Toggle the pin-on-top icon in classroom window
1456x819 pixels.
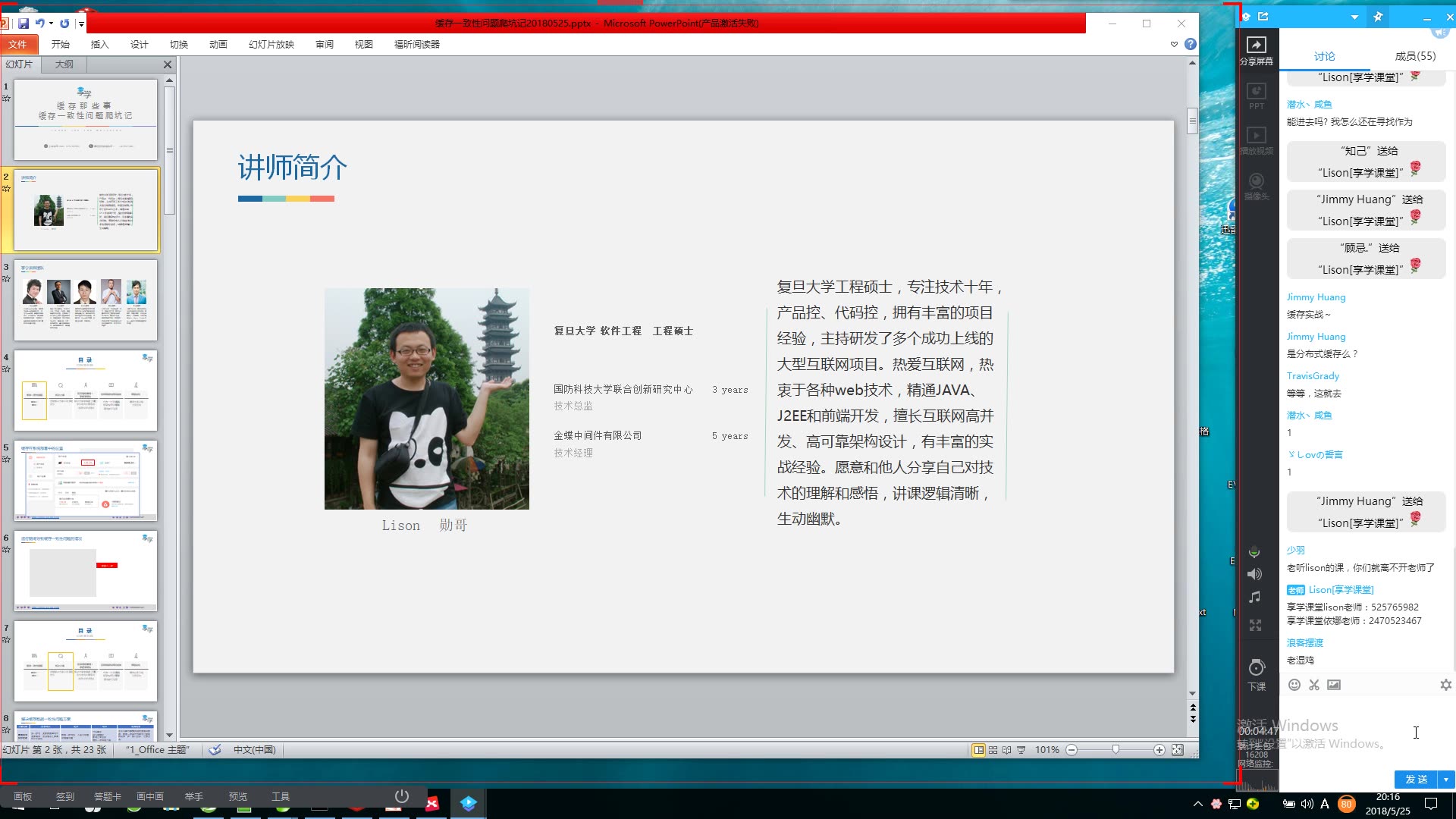click(x=1378, y=17)
